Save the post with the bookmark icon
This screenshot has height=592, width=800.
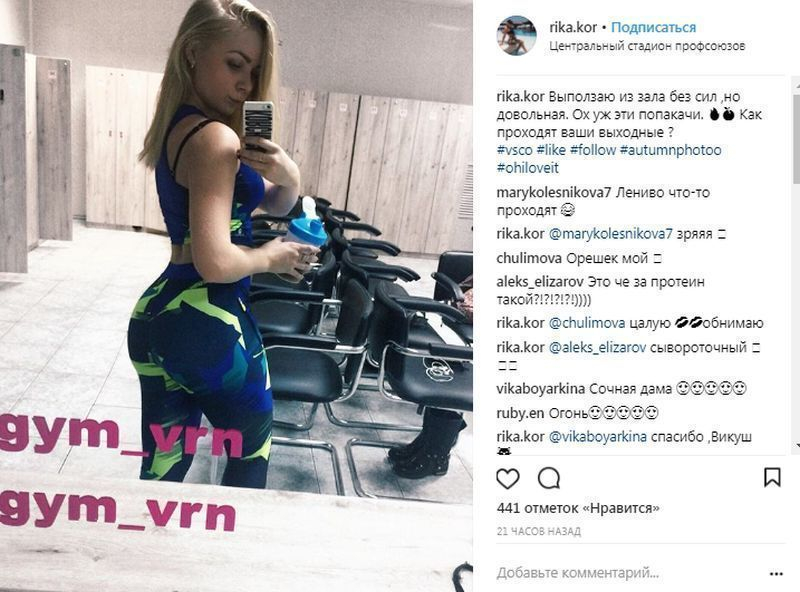tap(772, 478)
